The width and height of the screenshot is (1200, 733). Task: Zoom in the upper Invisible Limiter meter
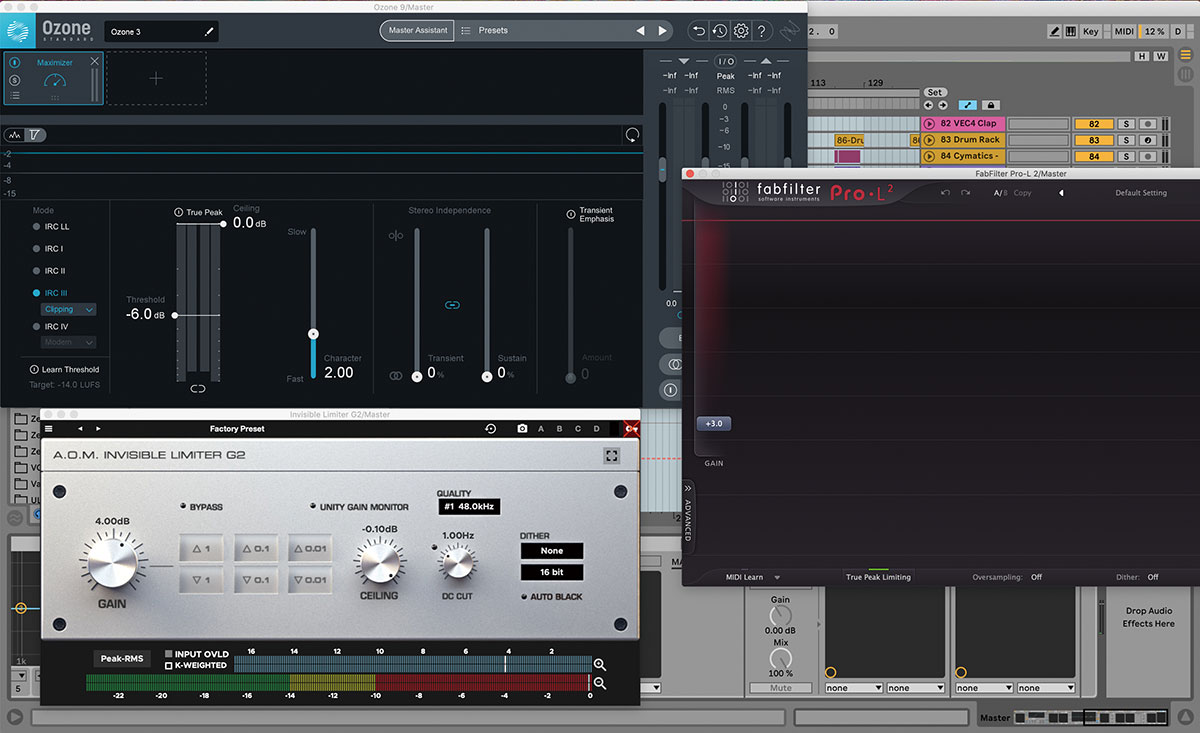click(600, 665)
